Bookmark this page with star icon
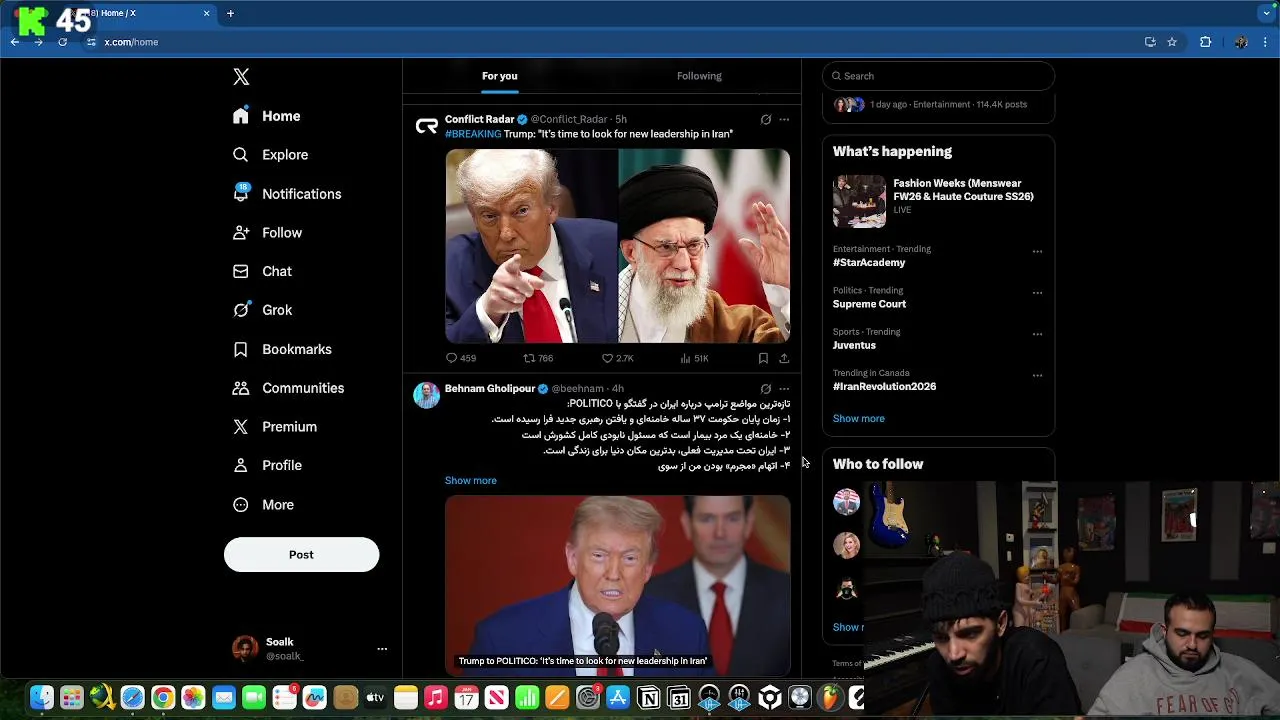The height and width of the screenshot is (720, 1280). [x=1172, y=42]
